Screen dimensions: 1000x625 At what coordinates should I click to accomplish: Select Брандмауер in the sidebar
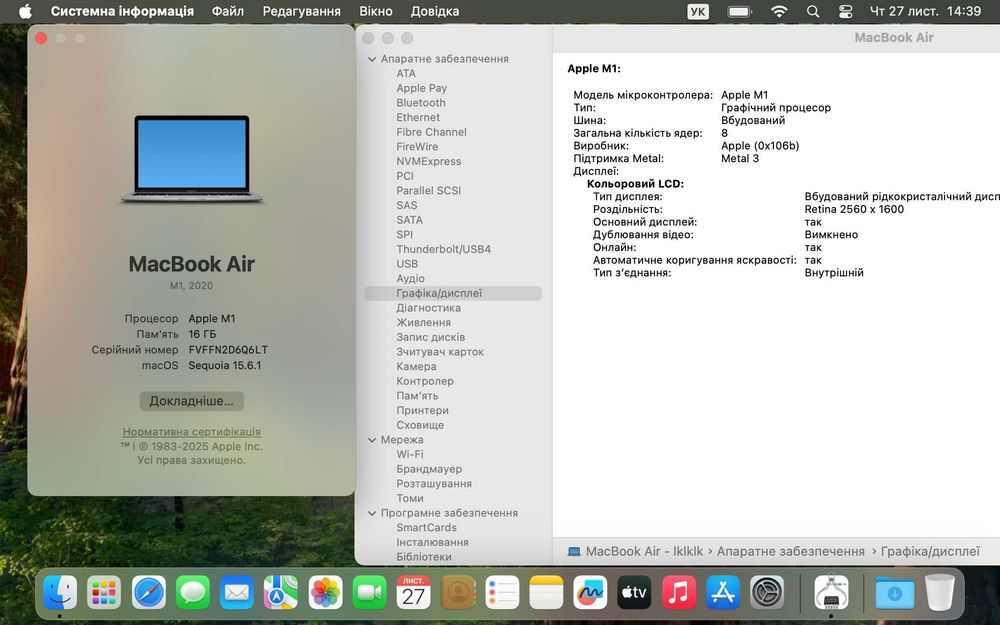pyautogui.click(x=429, y=469)
